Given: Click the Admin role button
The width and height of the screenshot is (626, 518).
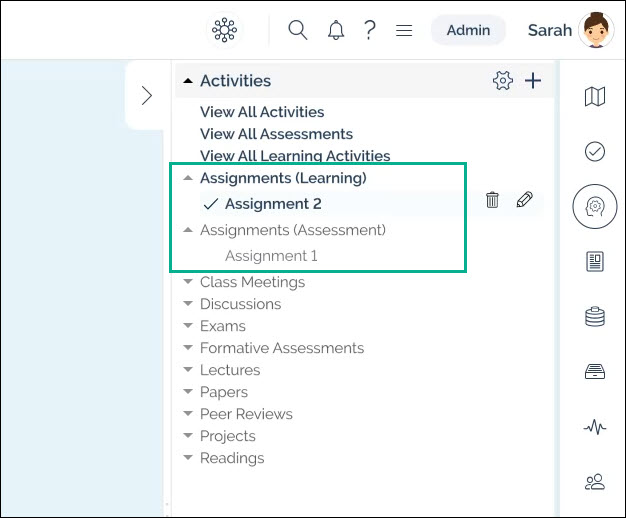Looking at the screenshot, I should 468,30.
